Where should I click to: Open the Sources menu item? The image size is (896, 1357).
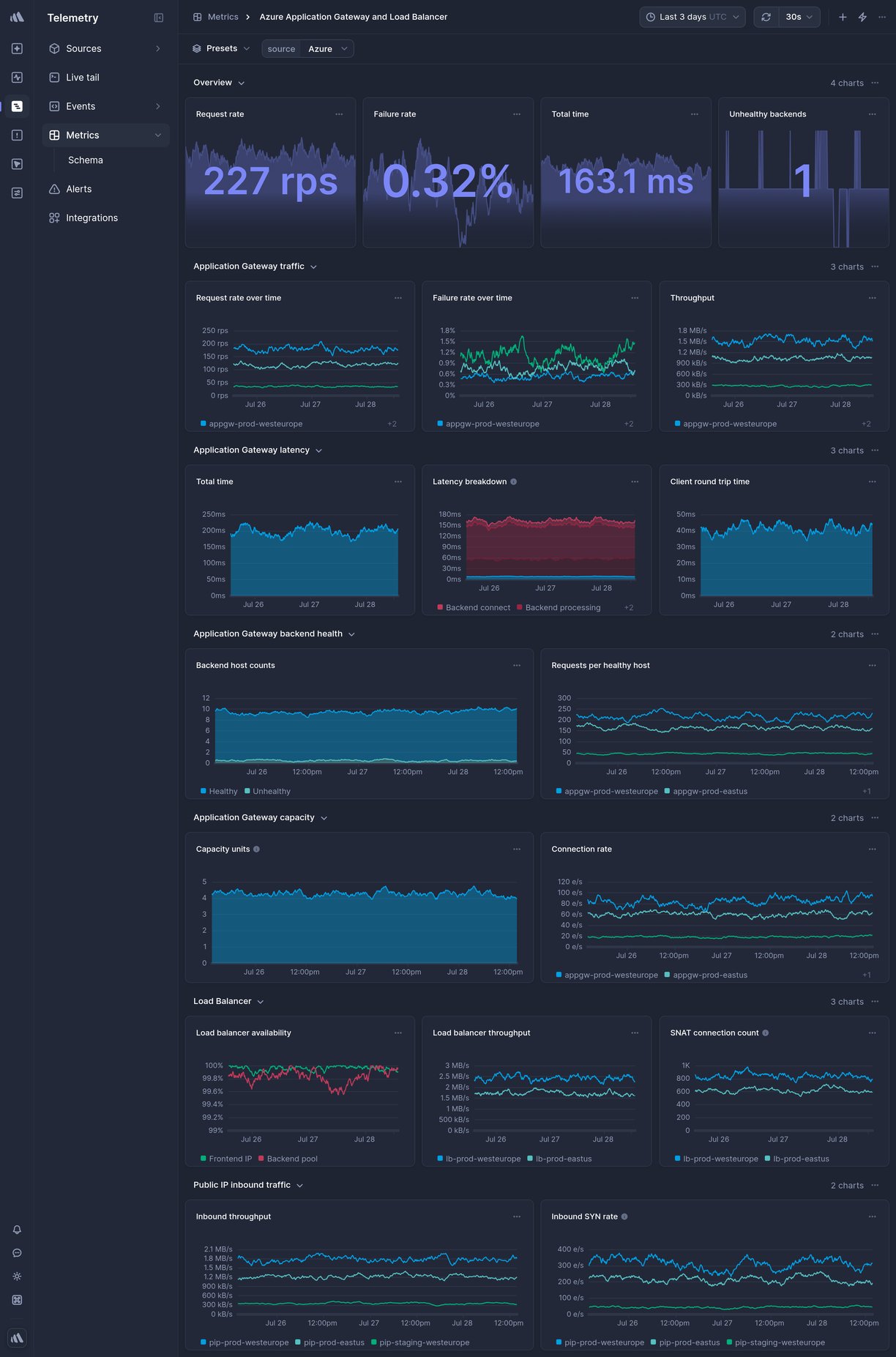pyautogui.click(x=105, y=48)
